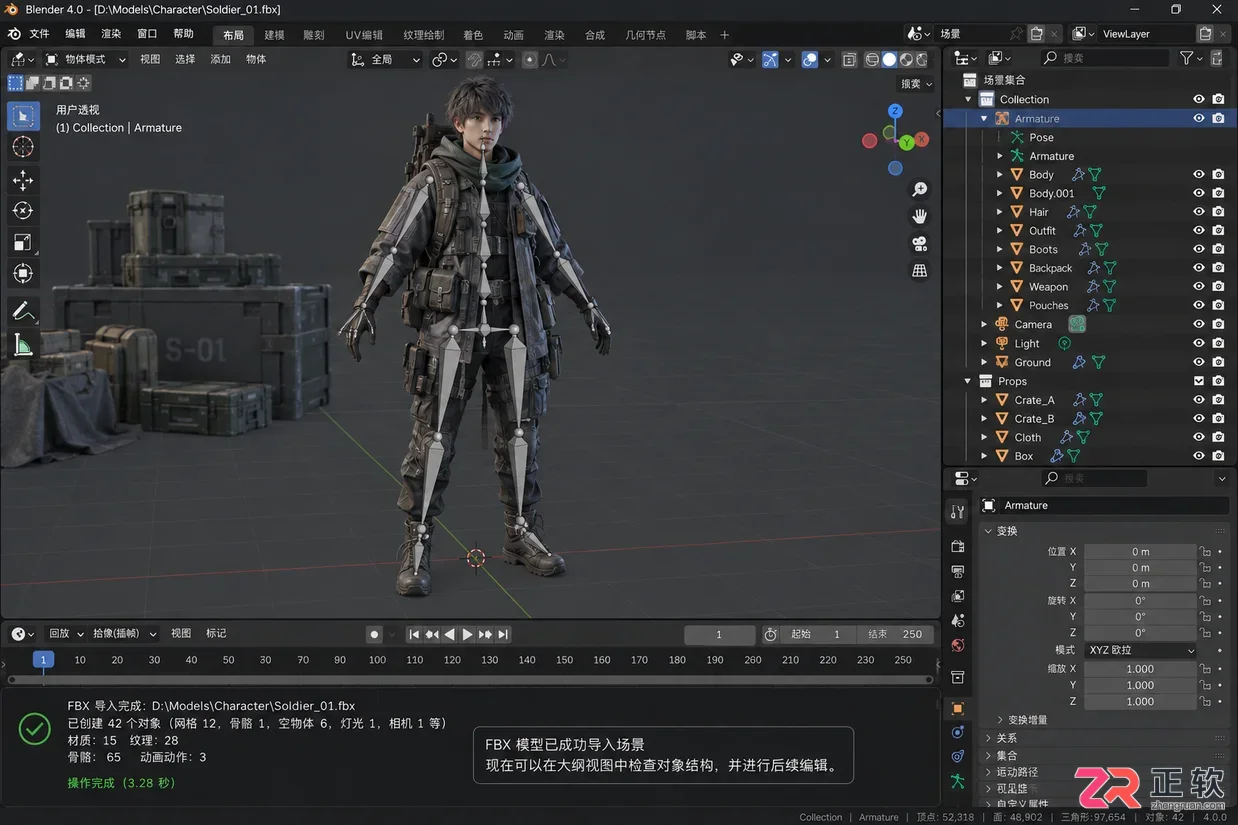Click the viewport zoom magnifier icon
1238x825 pixels.
[x=920, y=189]
